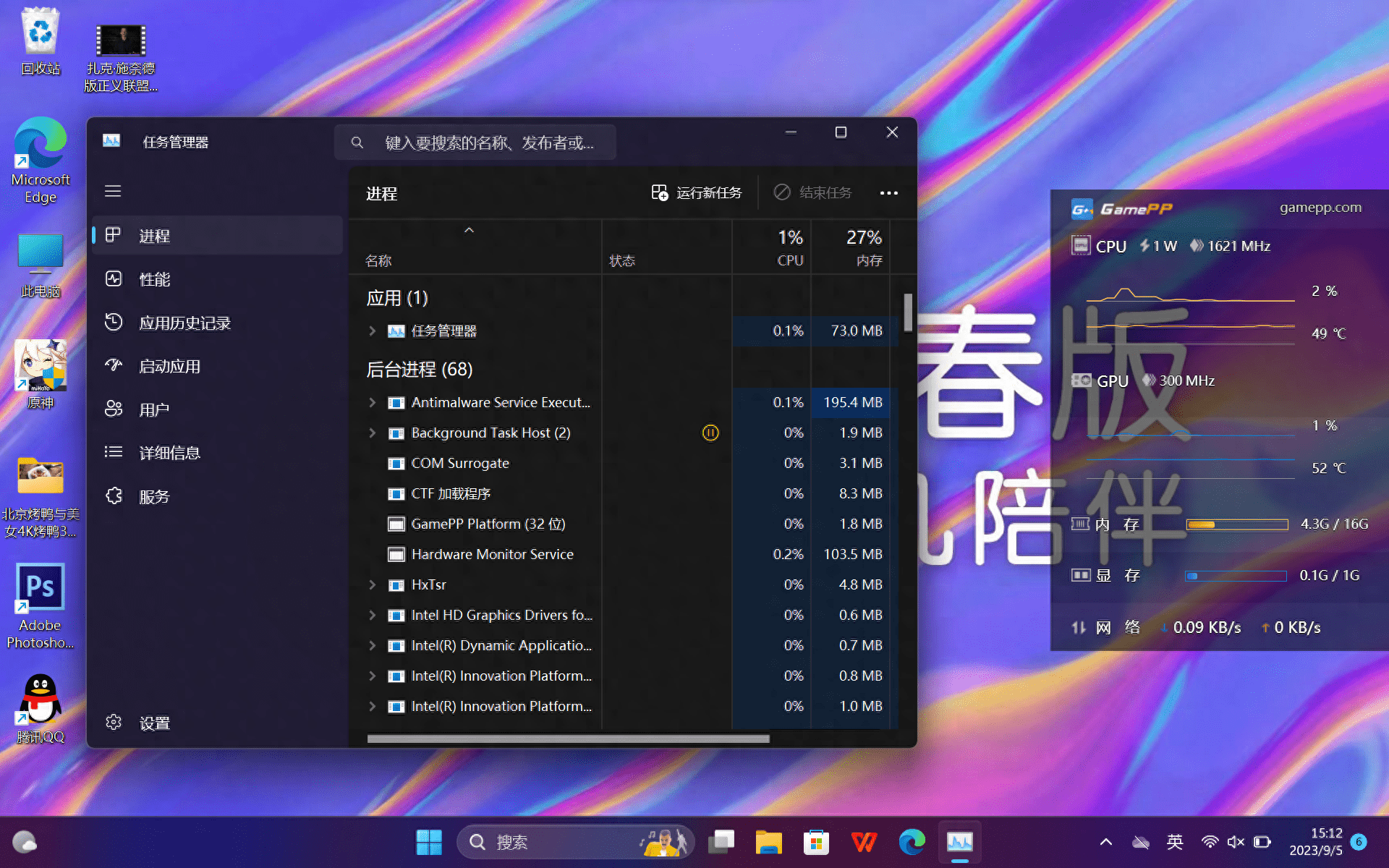Click the CPU label in the GamePP overlay

[x=1112, y=246]
